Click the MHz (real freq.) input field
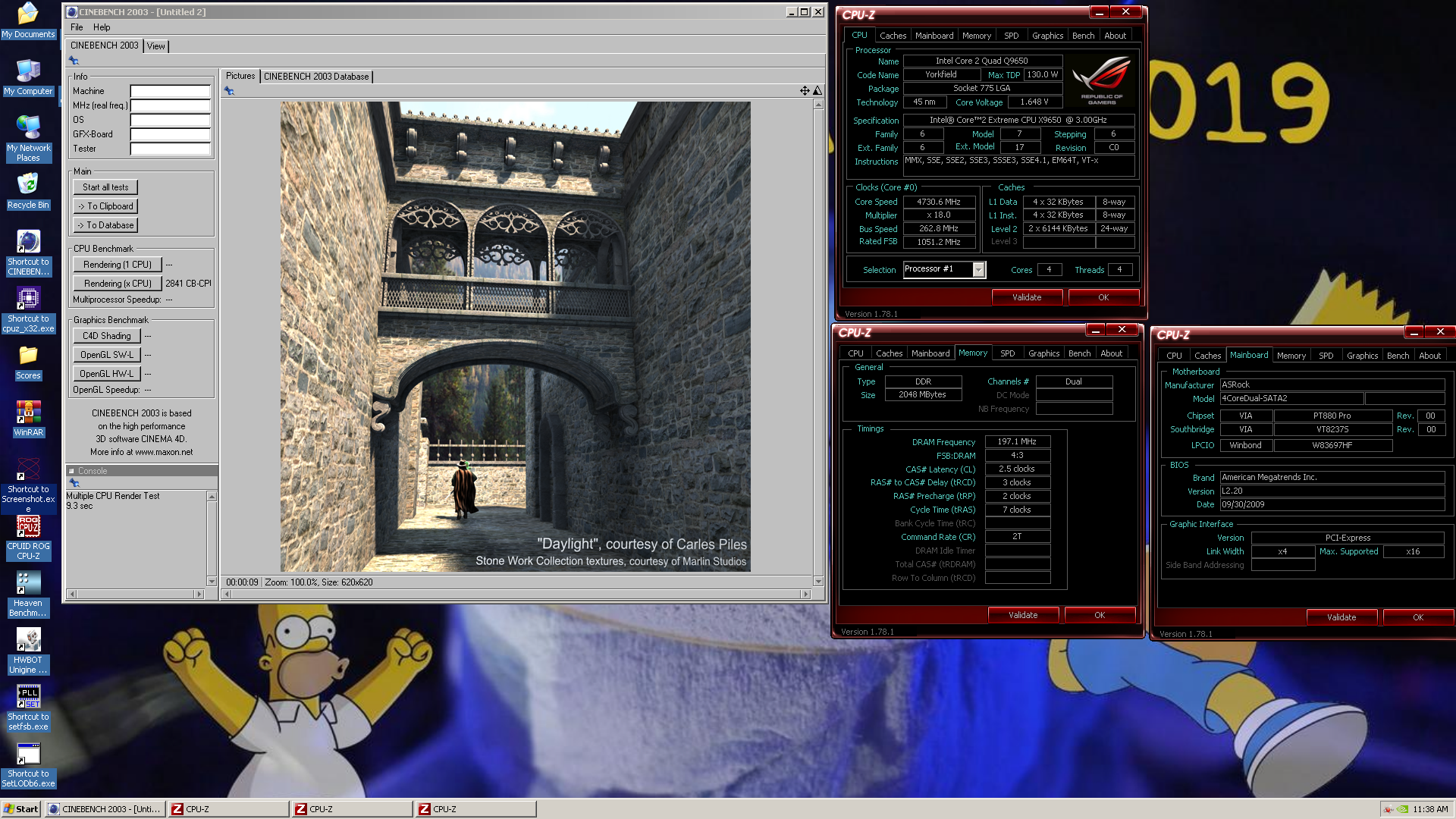 [170, 105]
